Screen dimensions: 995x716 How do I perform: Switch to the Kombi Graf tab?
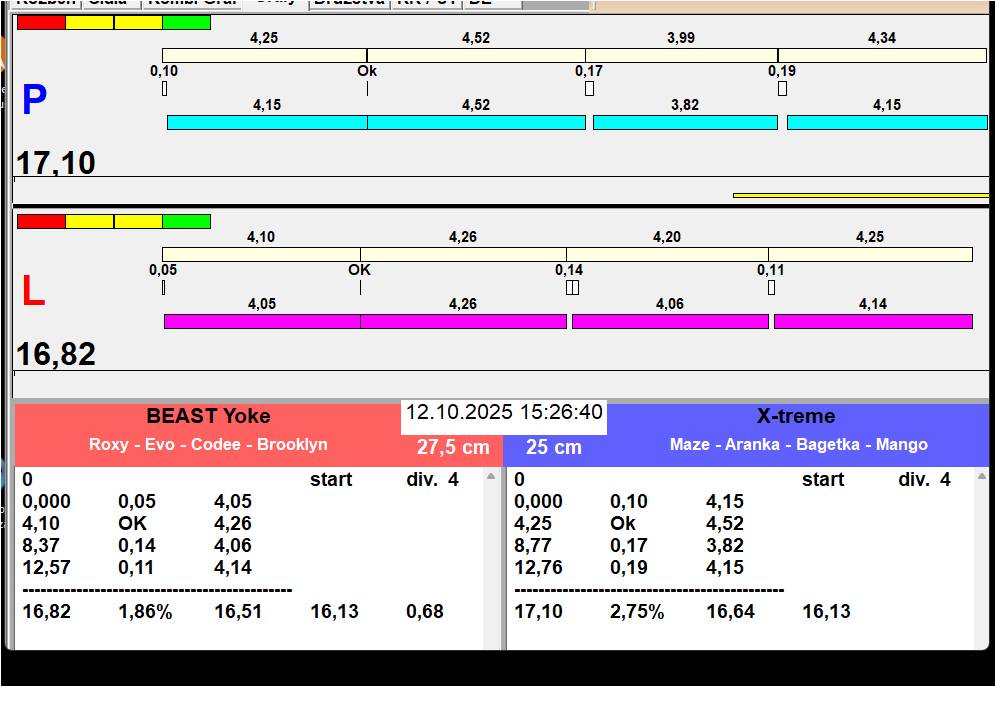(x=191, y=3)
